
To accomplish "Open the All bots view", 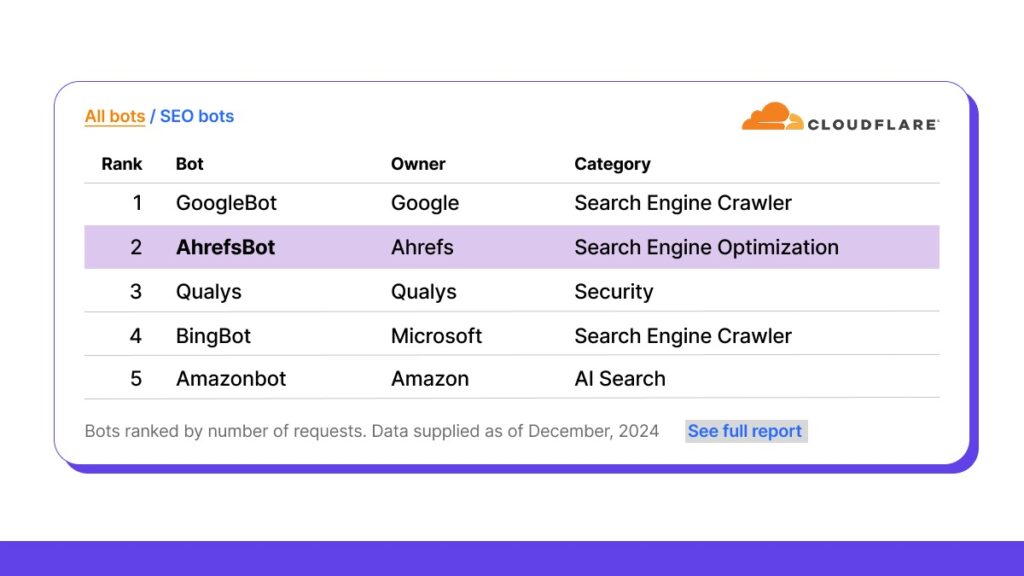I will point(114,116).
